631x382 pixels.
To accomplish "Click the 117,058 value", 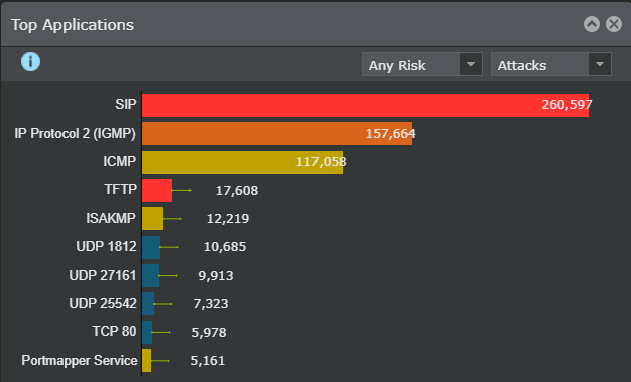I will pyautogui.click(x=321, y=161).
